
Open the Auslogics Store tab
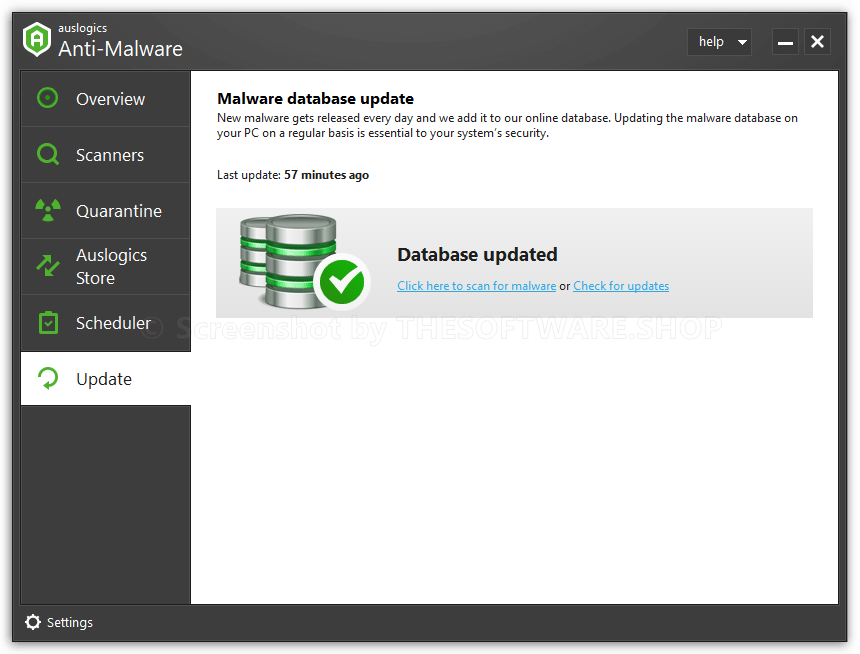pos(106,267)
